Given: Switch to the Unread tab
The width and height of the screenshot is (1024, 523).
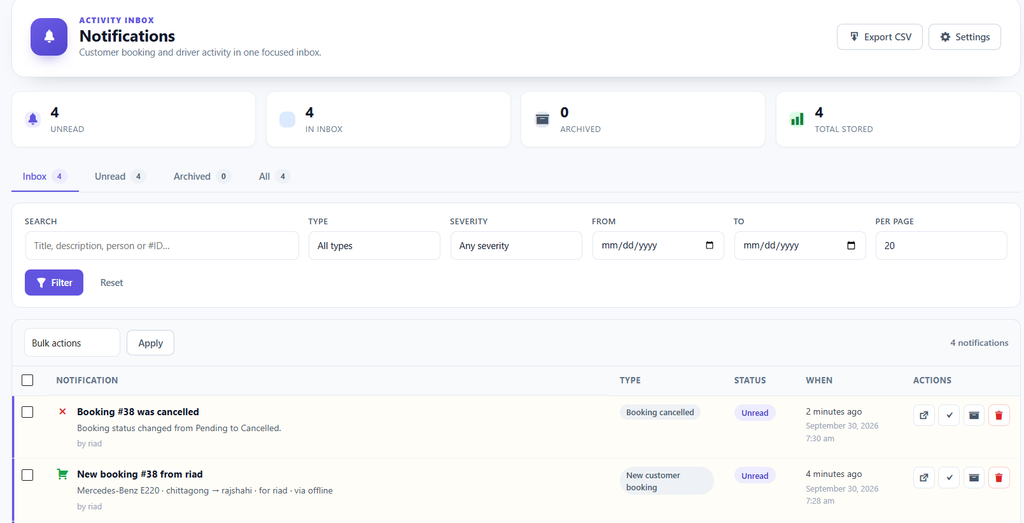Looking at the screenshot, I should pyautogui.click(x=120, y=176).
